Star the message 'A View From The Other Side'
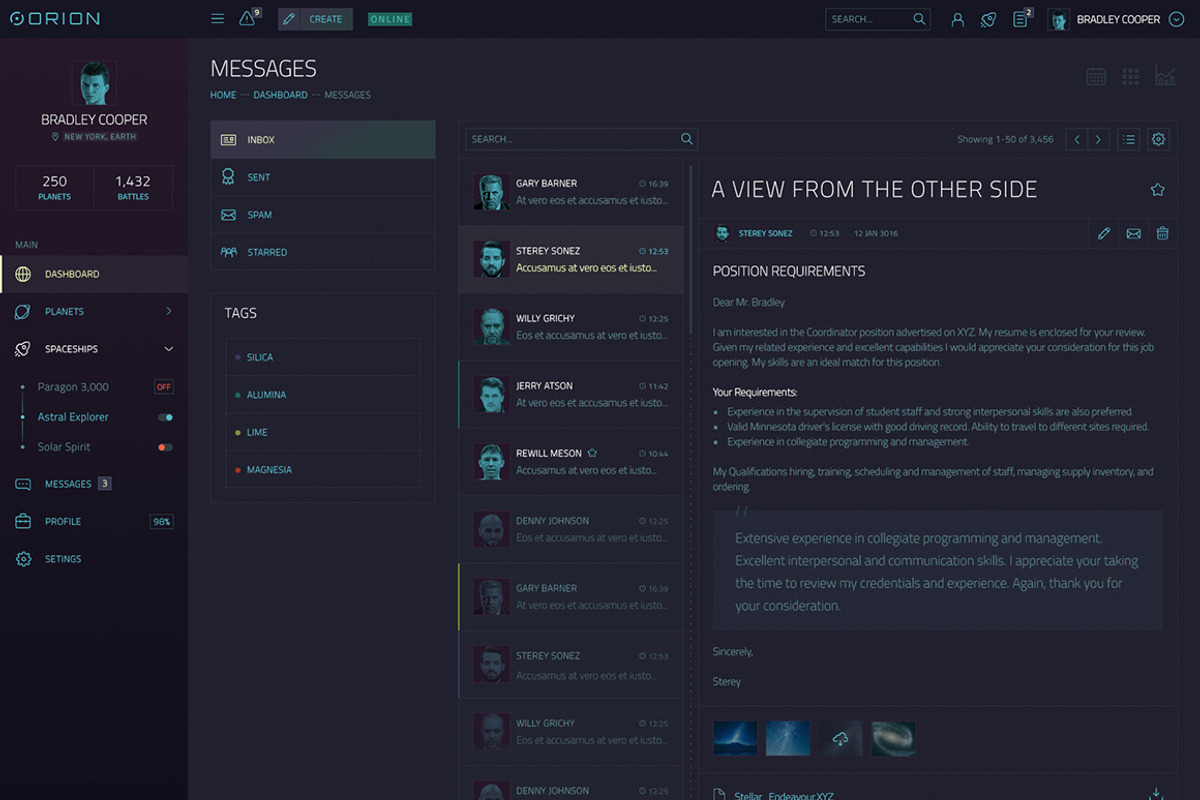The height and width of the screenshot is (800, 1200). 1157,188
